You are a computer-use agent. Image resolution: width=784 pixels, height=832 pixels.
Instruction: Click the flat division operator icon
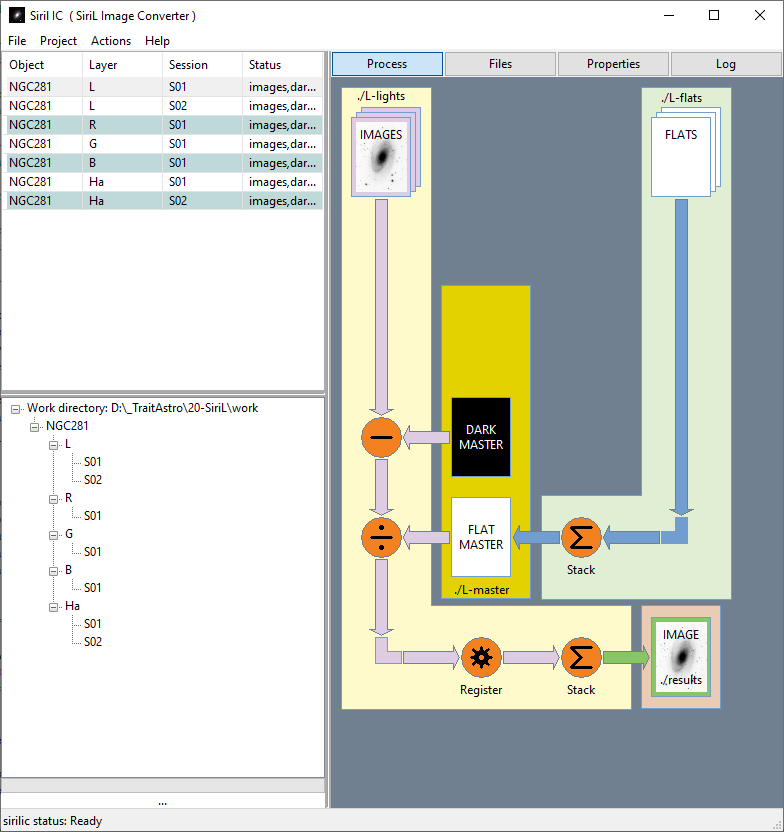pyautogui.click(x=381, y=537)
